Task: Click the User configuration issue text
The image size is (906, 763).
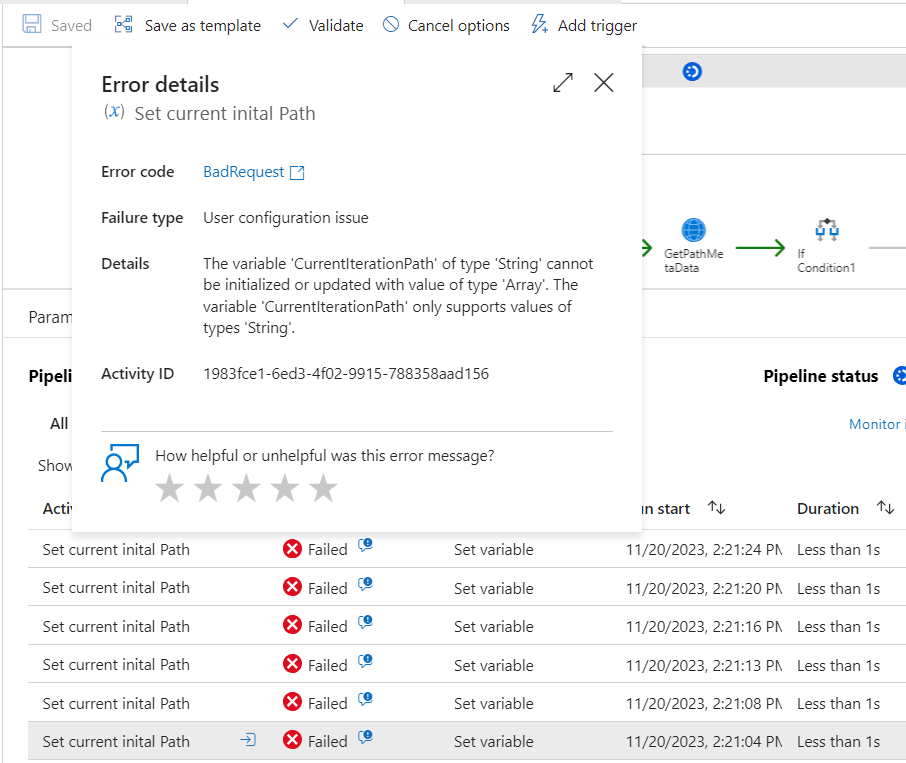Action: (x=285, y=218)
